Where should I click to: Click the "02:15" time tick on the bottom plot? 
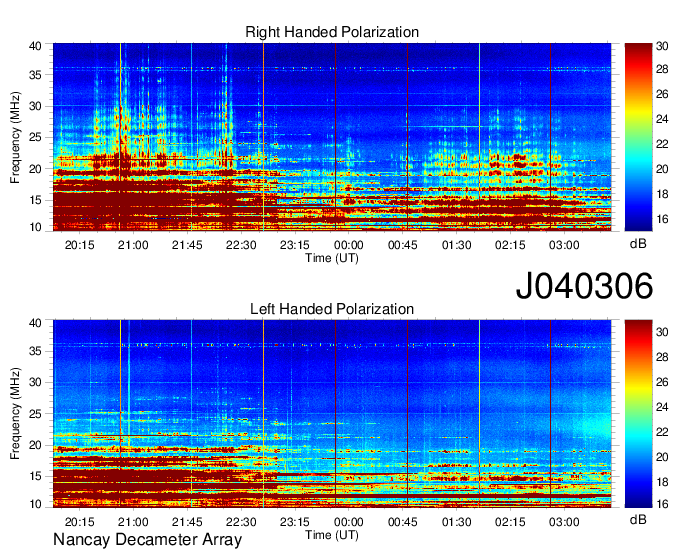(x=510, y=522)
